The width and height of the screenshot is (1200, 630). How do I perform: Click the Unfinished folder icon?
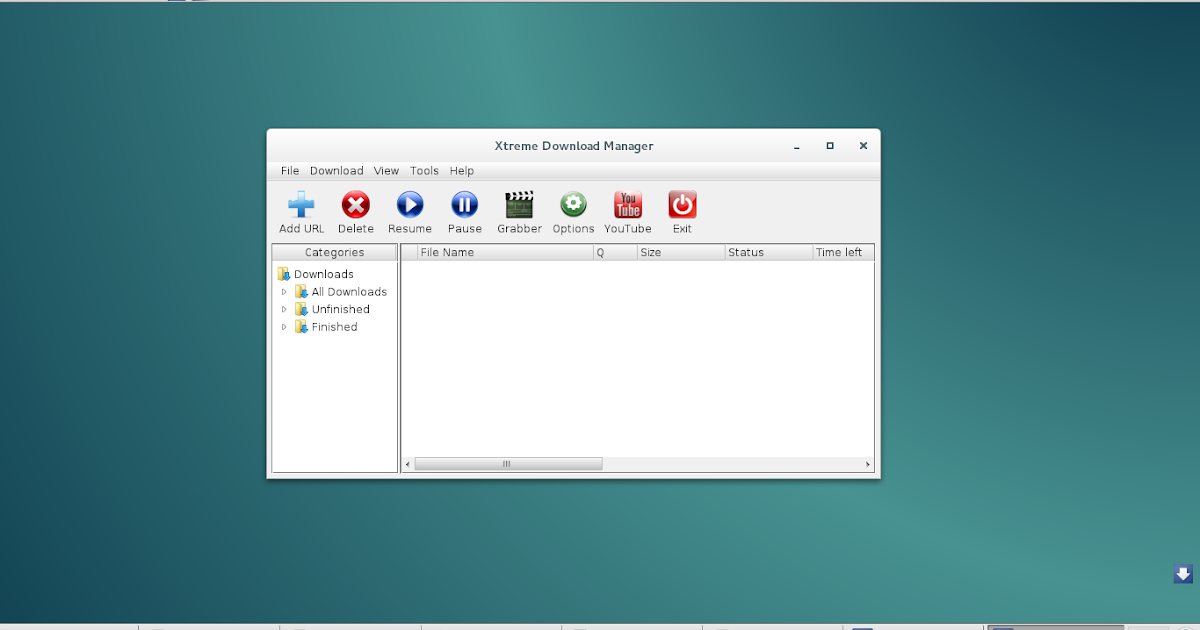[301, 309]
